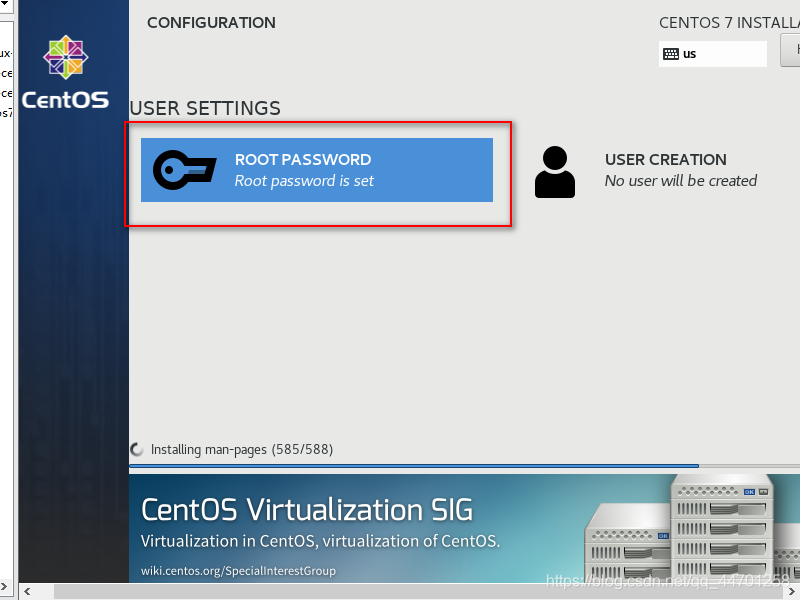Click the installation progress bar

pos(464,466)
